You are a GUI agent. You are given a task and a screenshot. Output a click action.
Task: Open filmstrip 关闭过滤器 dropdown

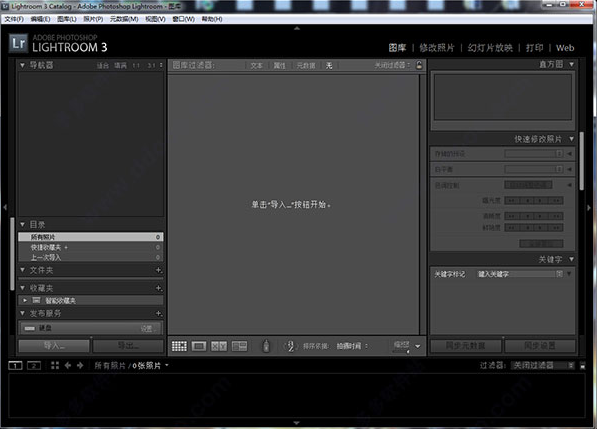tap(542, 365)
